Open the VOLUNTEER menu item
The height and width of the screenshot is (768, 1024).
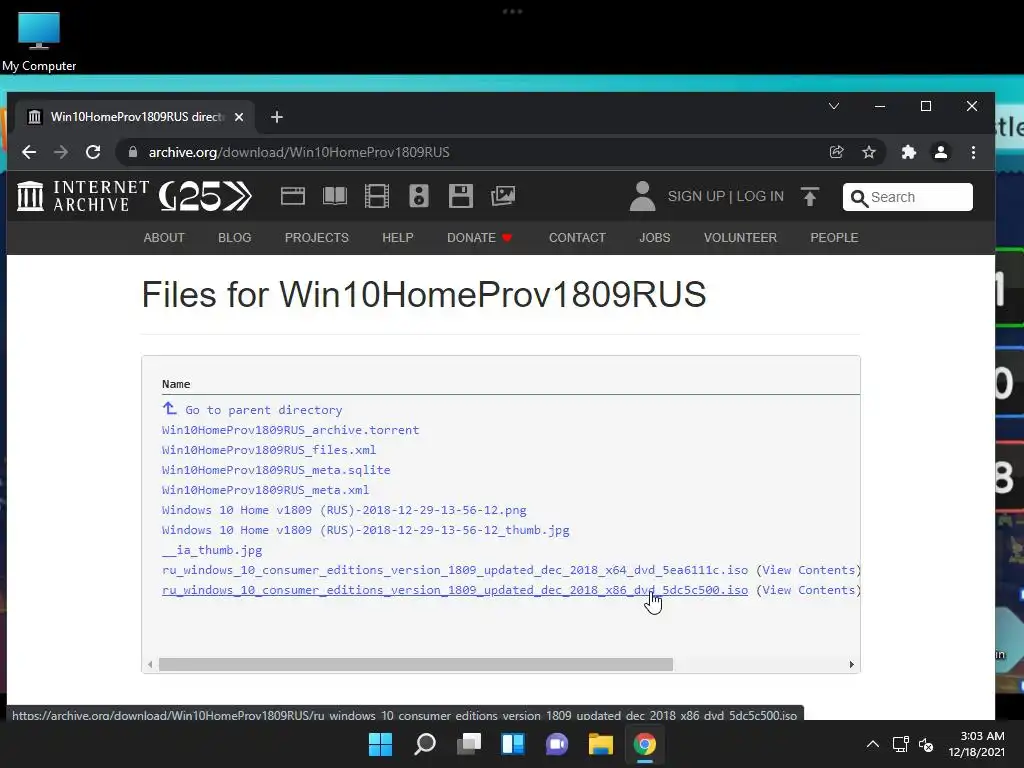[x=741, y=238]
